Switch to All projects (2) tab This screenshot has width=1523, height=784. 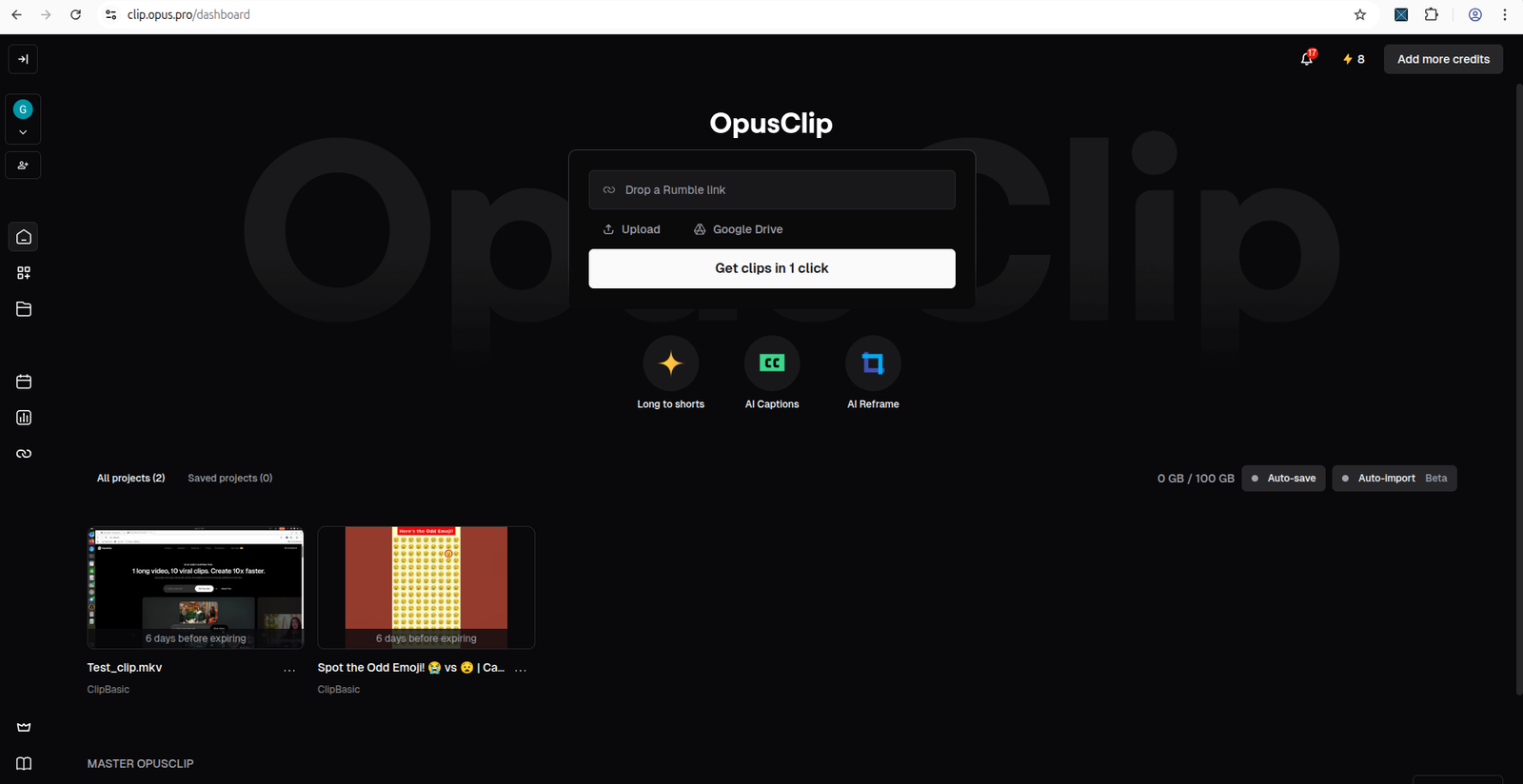(130, 479)
